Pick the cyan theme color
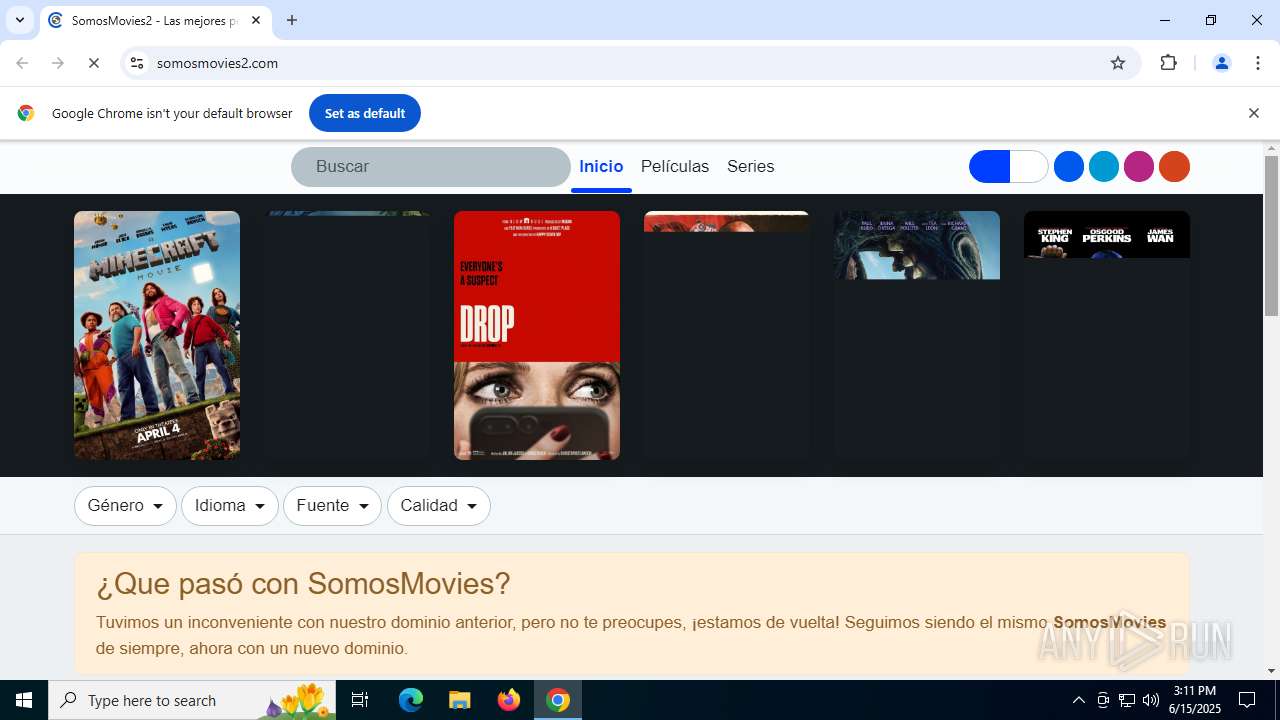Screen dimensions: 1280x720 coord(1104,167)
